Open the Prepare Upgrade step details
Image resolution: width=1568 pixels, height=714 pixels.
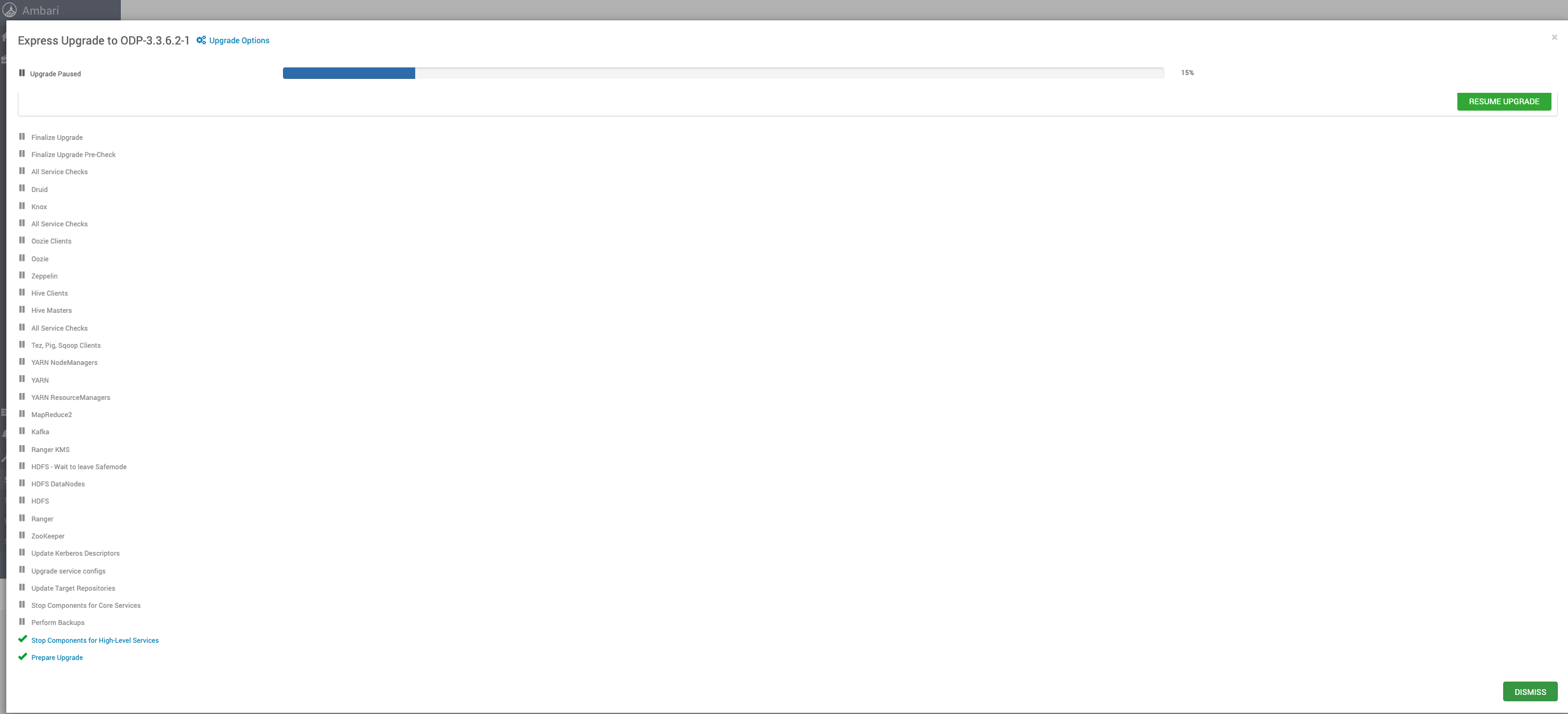57,657
